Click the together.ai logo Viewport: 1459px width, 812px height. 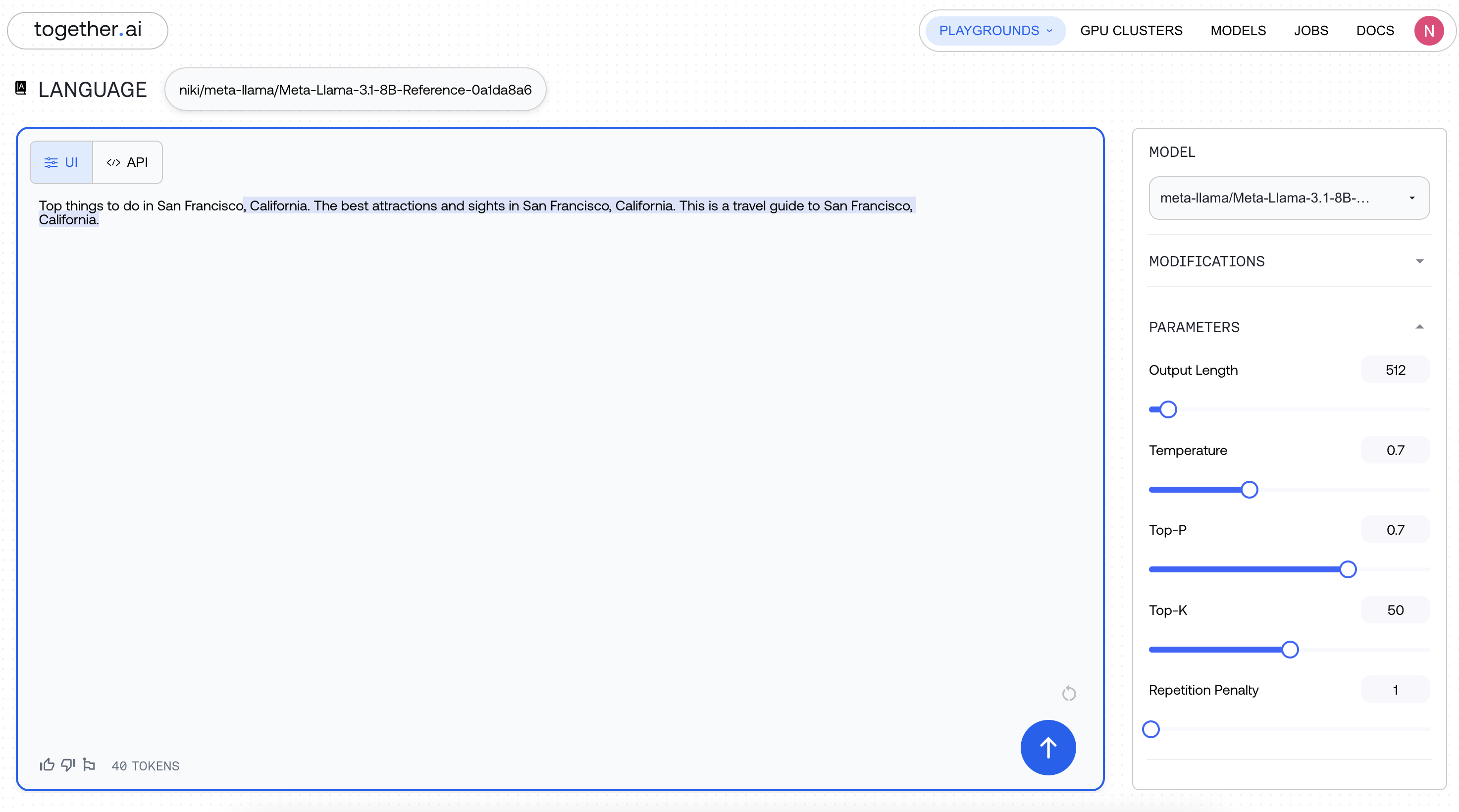pyautogui.click(x=88, y=30)
